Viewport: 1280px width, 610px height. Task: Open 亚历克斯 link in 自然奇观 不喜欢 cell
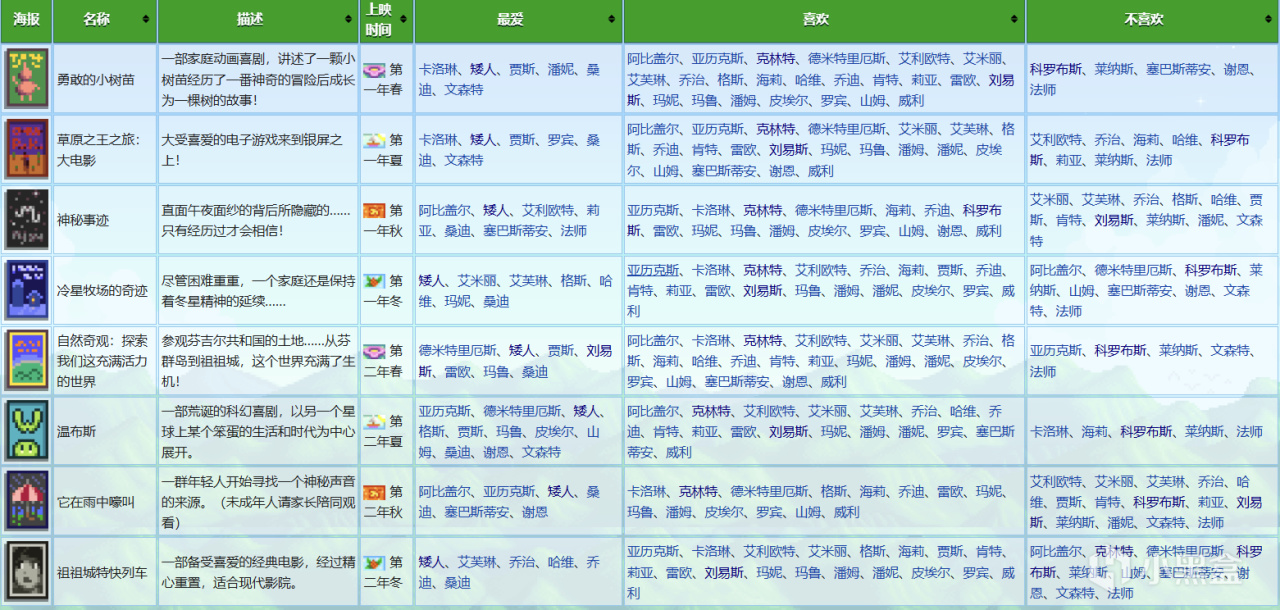click(x=1056, y=351)
